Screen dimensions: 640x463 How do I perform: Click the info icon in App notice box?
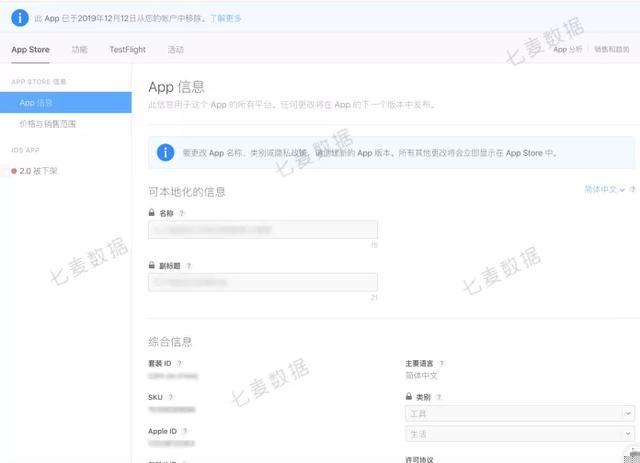click(165, 153)
